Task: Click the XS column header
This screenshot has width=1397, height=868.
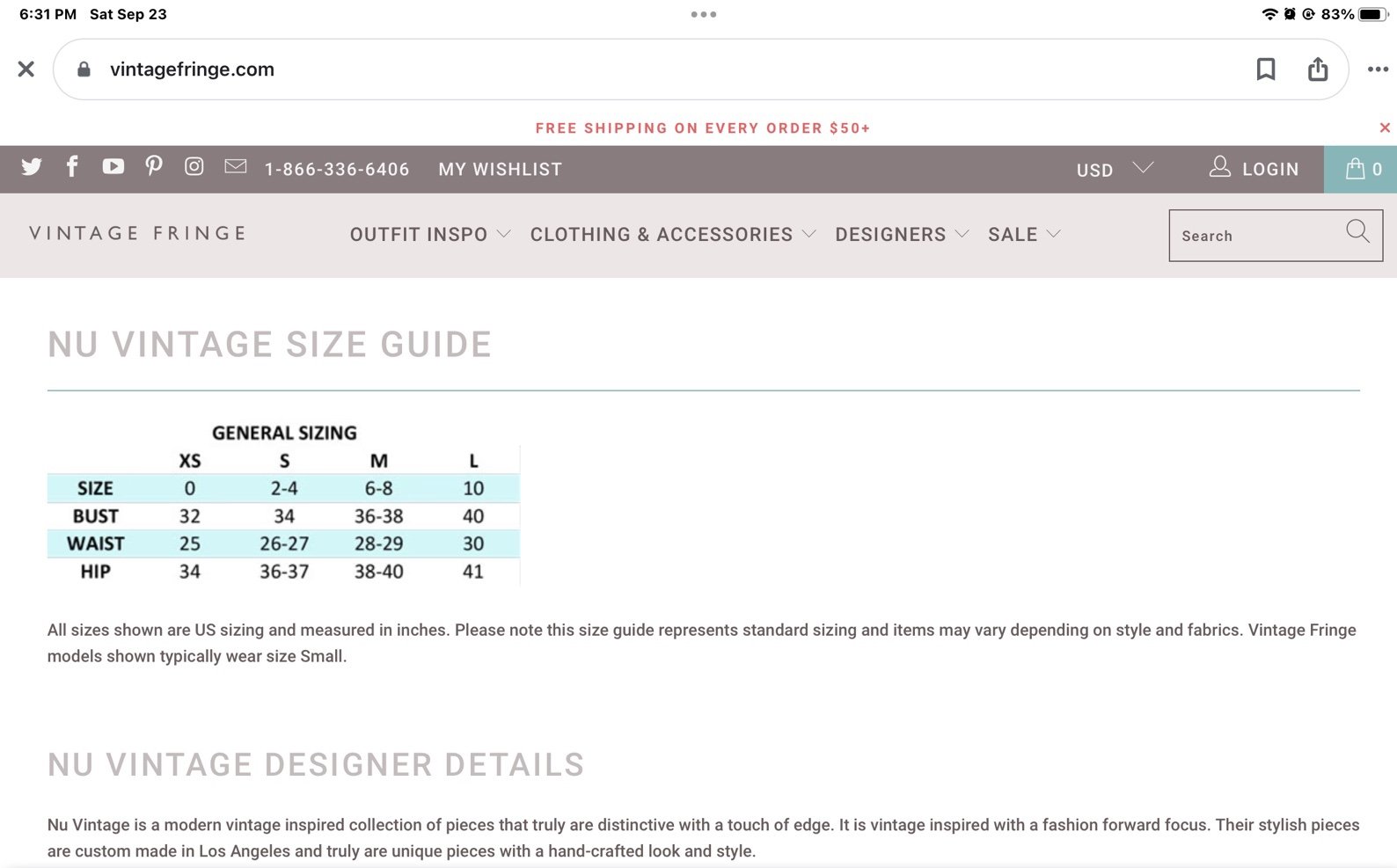Action: point(190,461)
